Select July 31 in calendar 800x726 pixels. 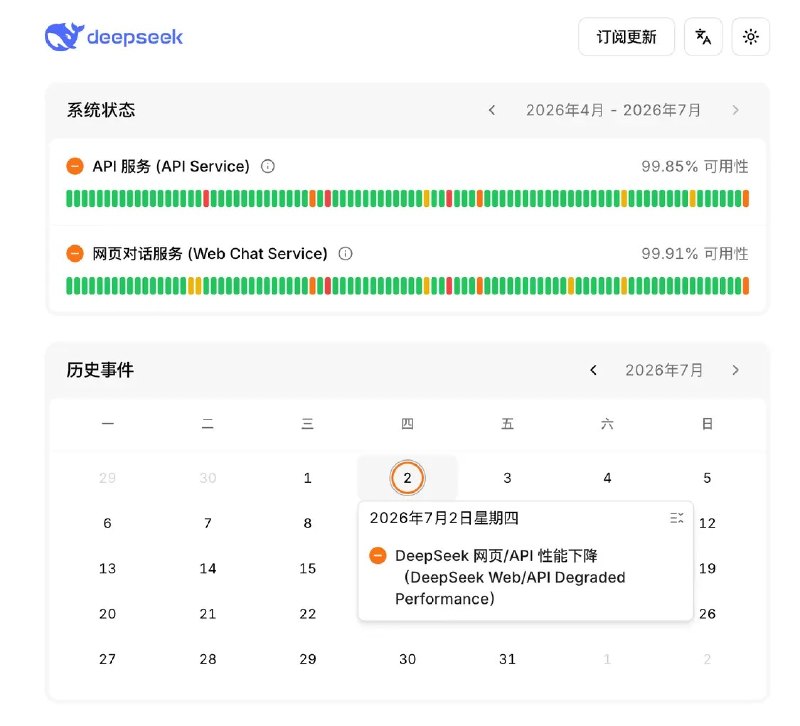tap(507, 660)
